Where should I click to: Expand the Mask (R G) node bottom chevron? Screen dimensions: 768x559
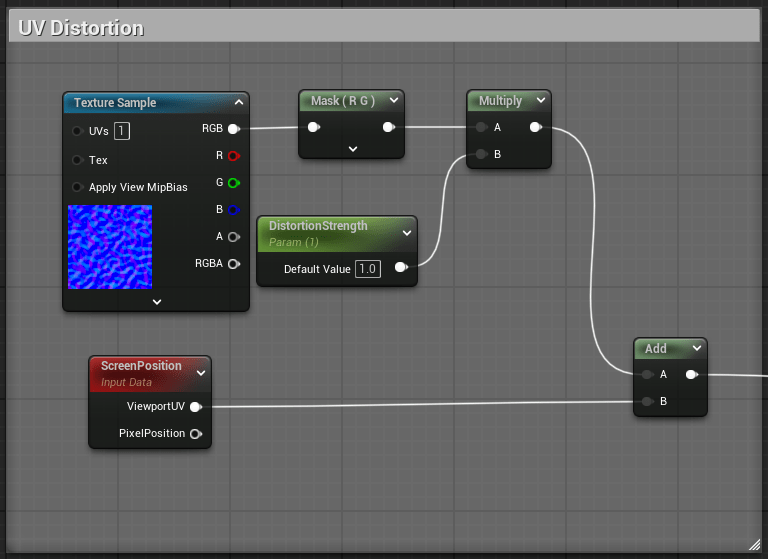coord(352,148)
